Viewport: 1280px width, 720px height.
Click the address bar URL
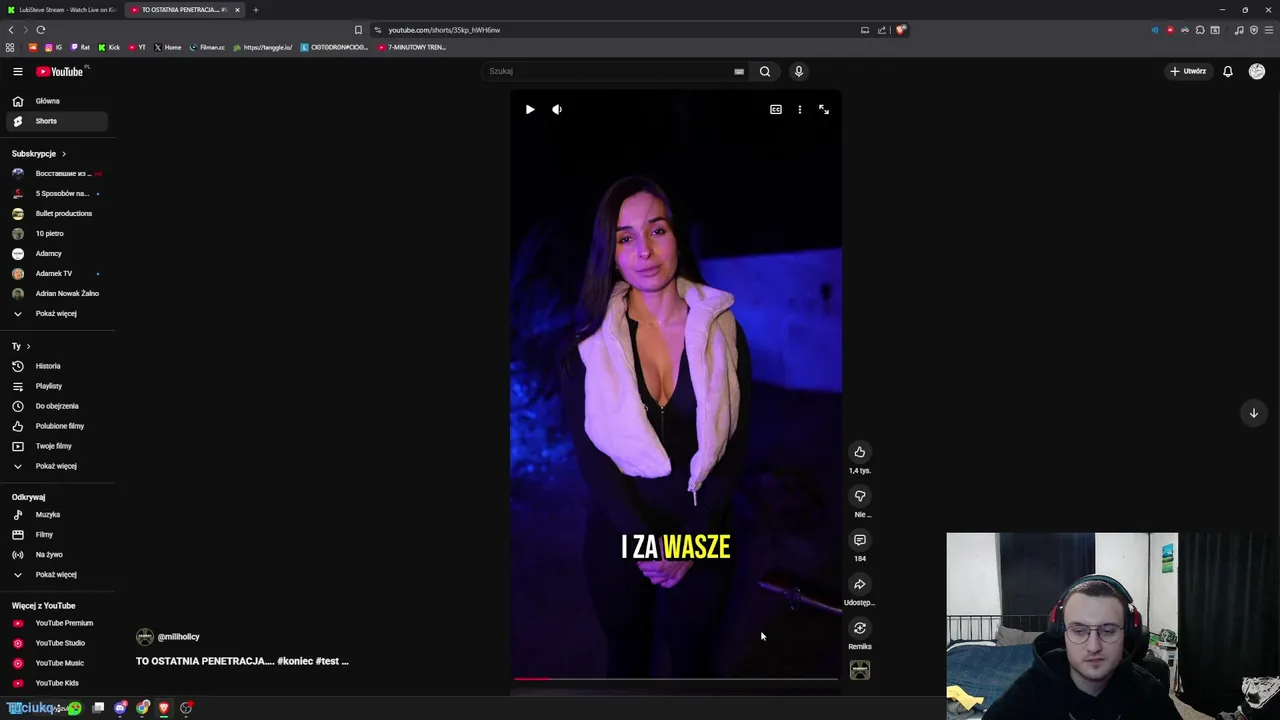[x=444, y=30]
